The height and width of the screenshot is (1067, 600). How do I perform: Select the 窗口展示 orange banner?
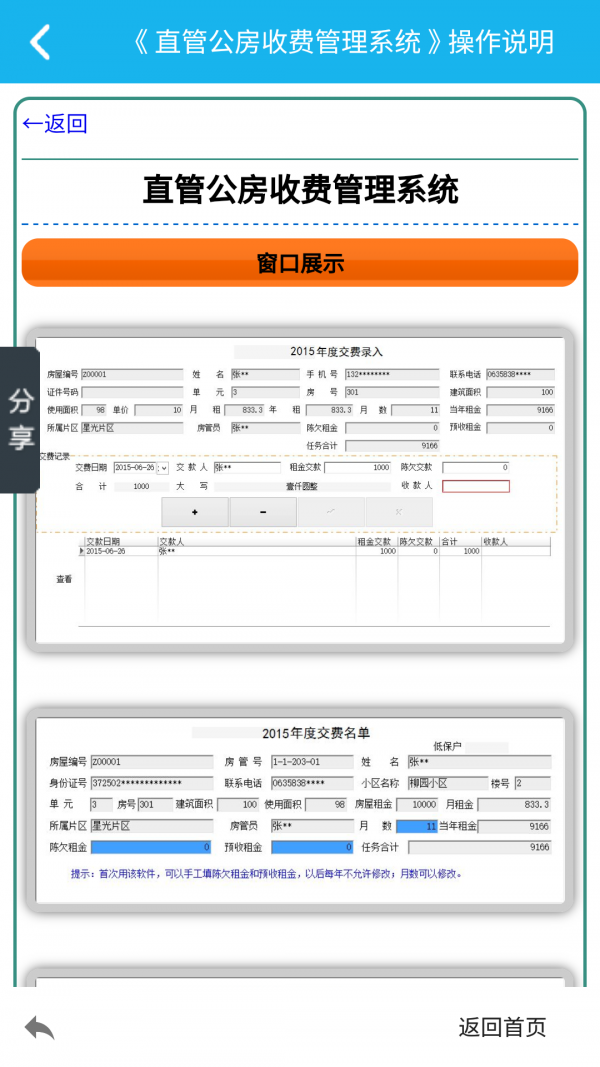(300, 262)
